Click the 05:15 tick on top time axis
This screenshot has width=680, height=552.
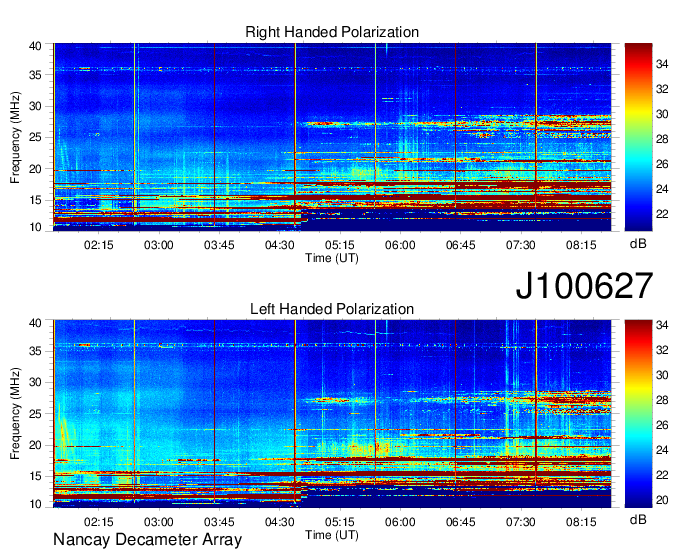pos(340,245)
